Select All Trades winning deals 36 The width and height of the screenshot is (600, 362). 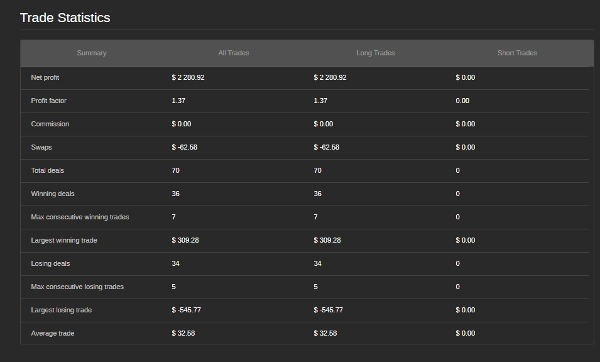tap(175, 194)
